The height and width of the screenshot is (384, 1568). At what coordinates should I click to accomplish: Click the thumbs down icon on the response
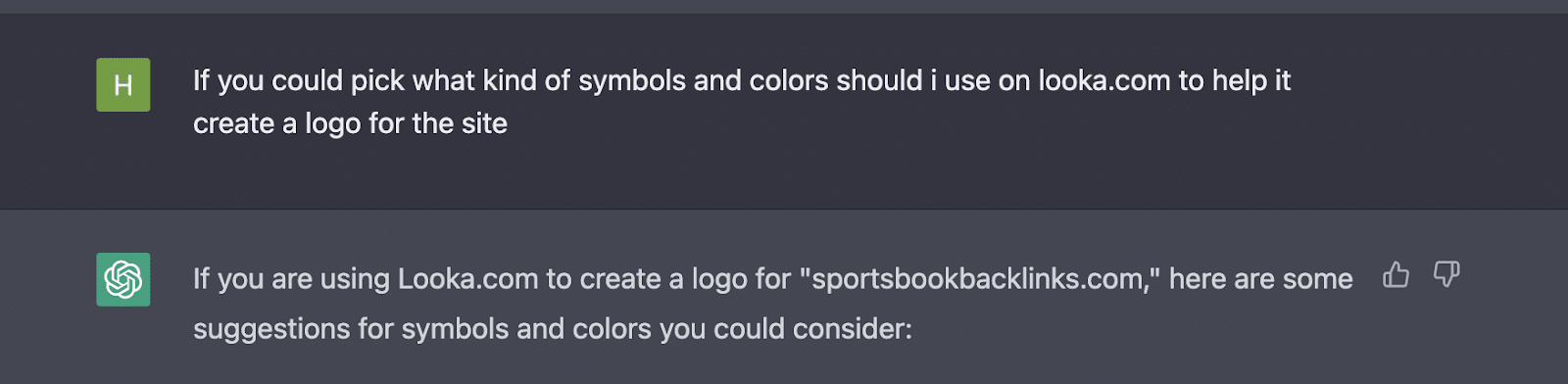[1446, 275]
